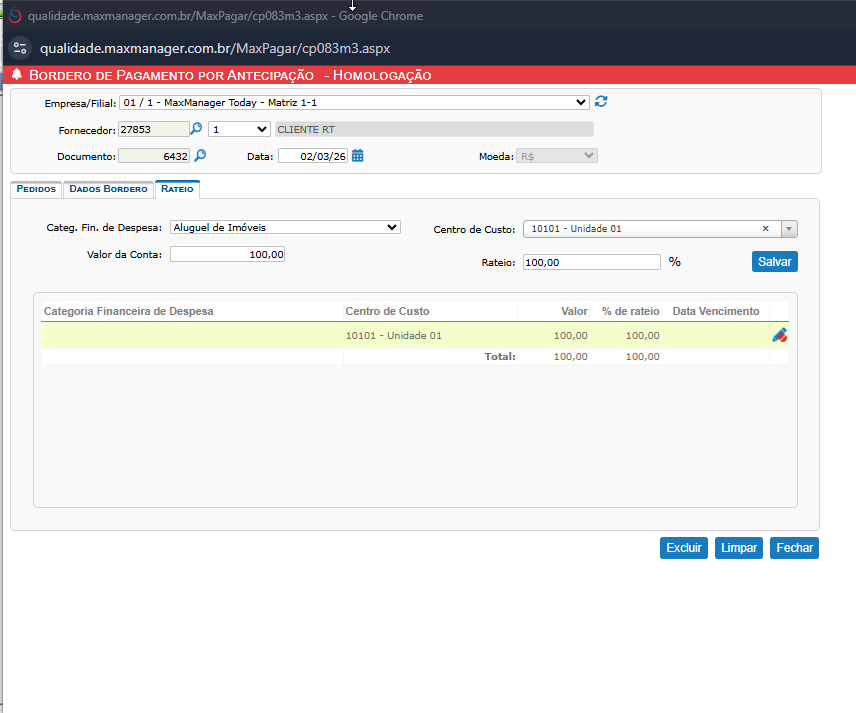Image resolution: width=856 pixels, height=713 pixels.
Task: Click the edit pencil icon in rateio row
Action: 779,336
